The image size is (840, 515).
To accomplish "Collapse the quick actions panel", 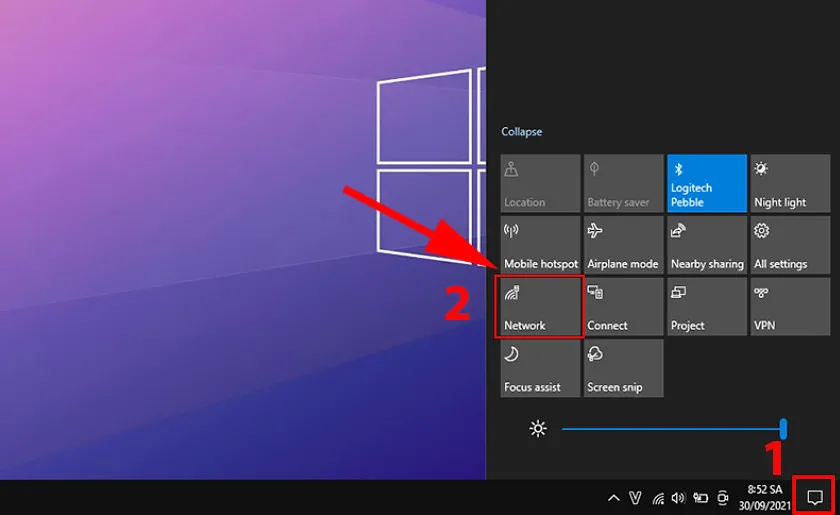I will [x=521, y=132].
